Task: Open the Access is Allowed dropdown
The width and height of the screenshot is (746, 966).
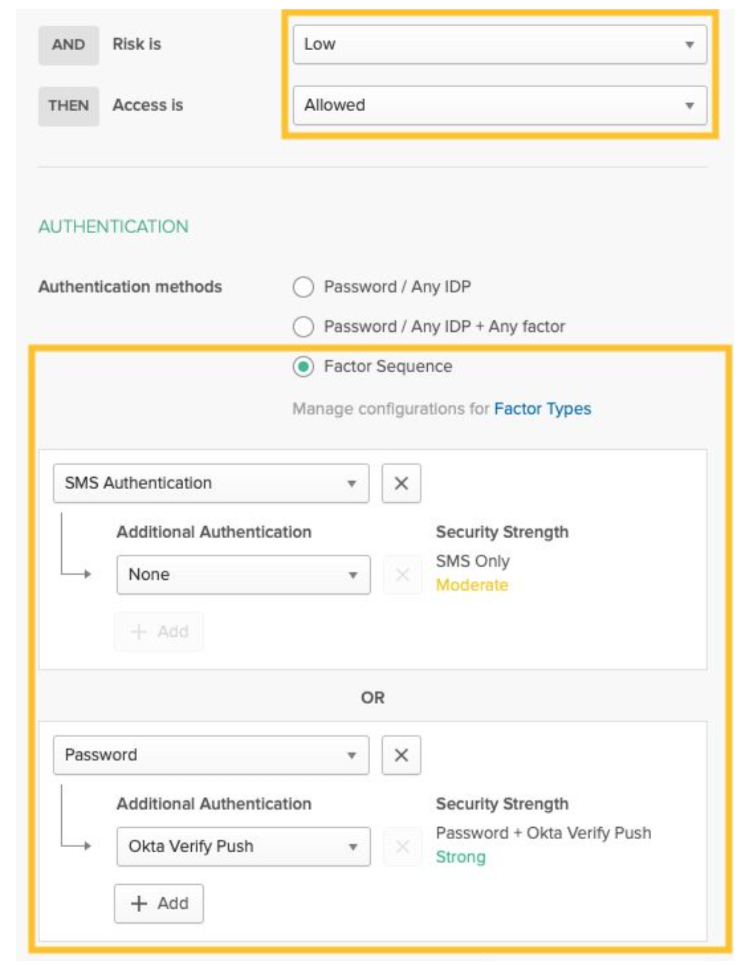Action: coord(499,105)
